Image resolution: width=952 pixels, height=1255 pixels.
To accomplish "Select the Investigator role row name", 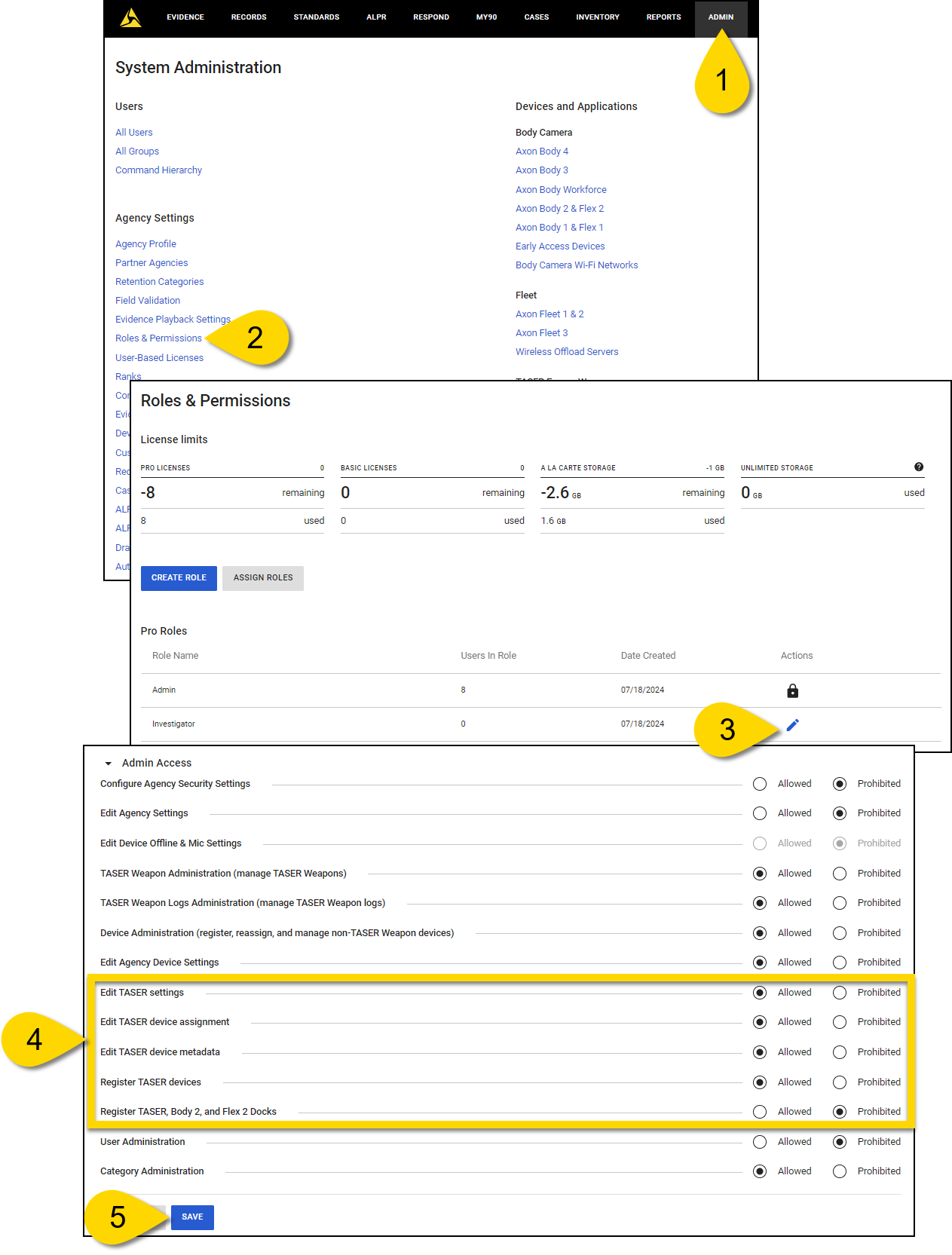I will 173,724.
